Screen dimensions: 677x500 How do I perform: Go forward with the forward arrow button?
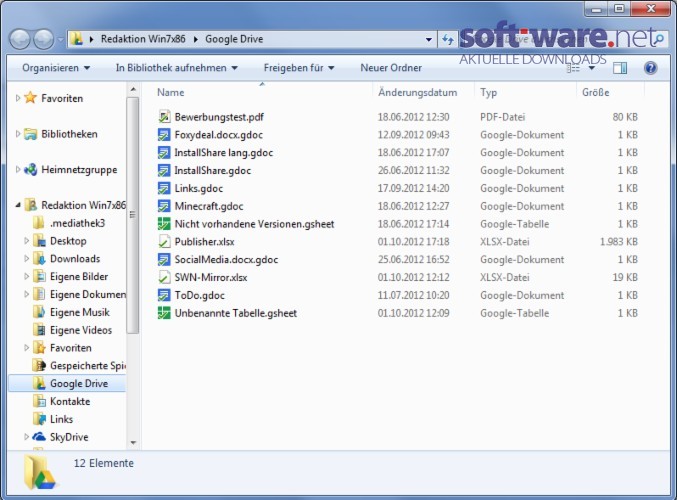[x=44, y=39]
